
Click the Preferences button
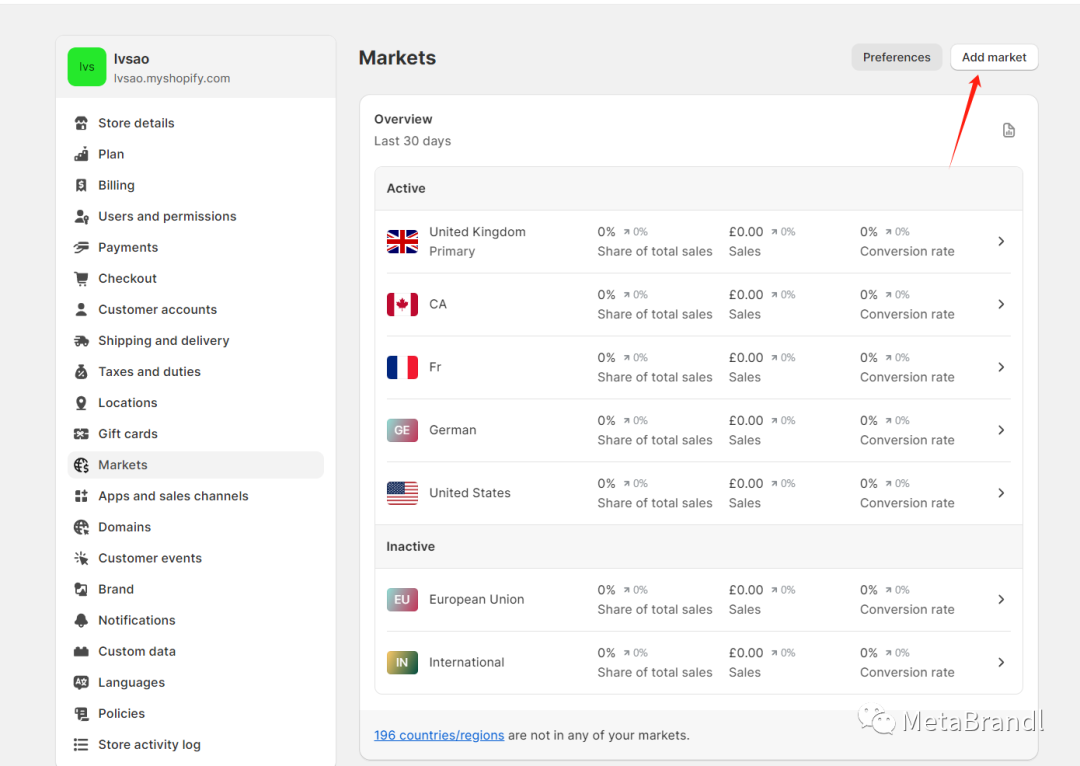tap(896, 57)
